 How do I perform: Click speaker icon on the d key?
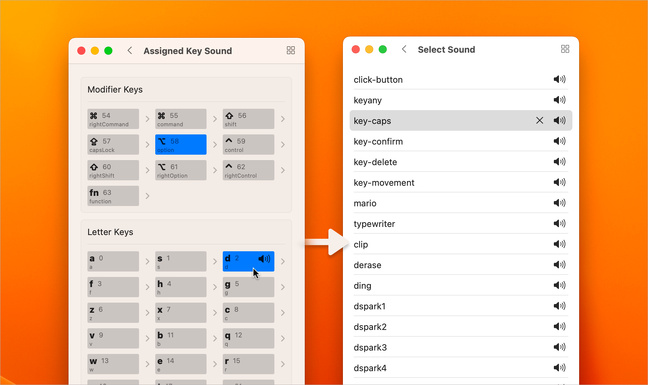point(264,259)
